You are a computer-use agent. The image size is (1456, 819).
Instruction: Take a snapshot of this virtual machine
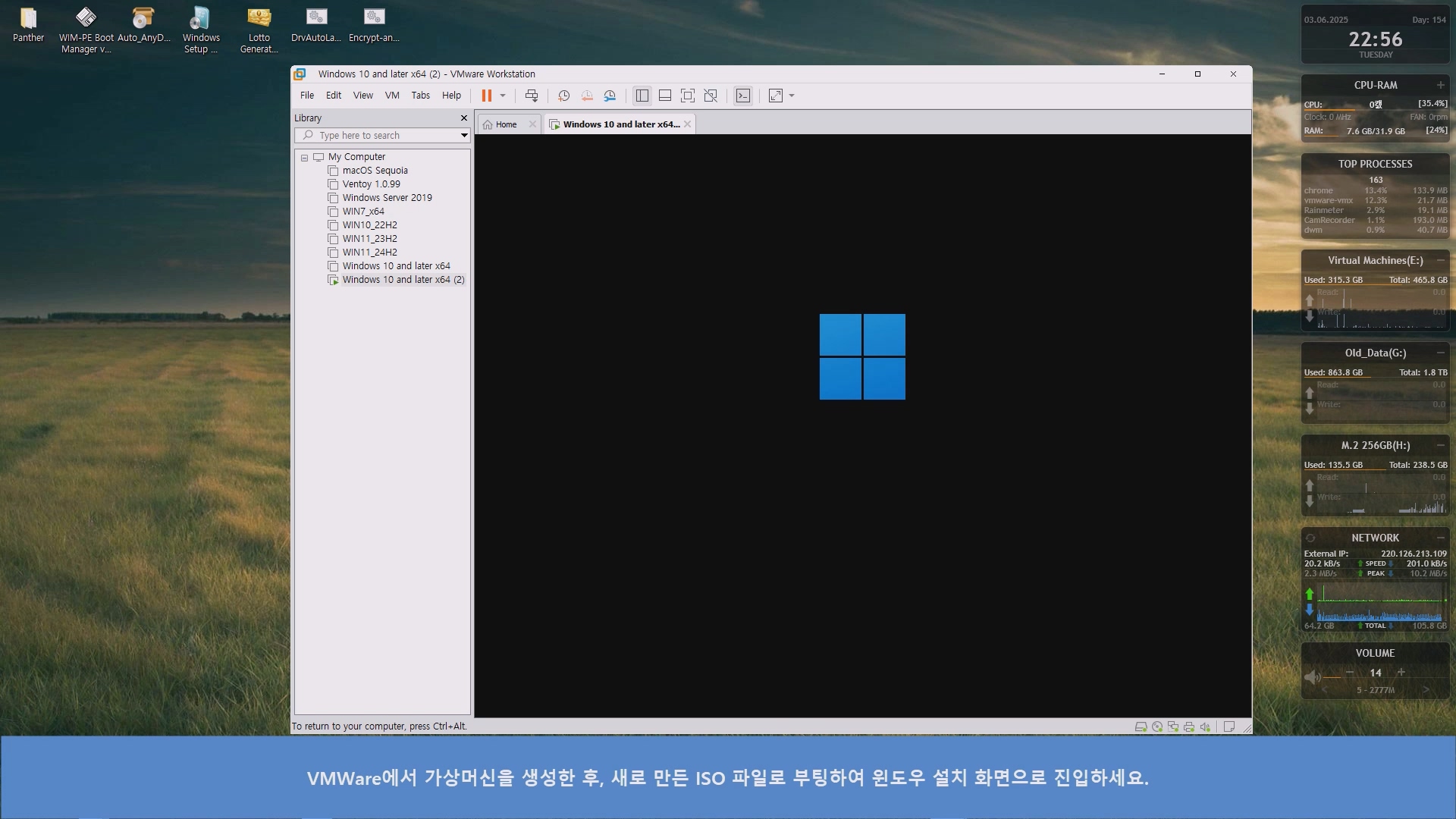click(x=563, y=96)
